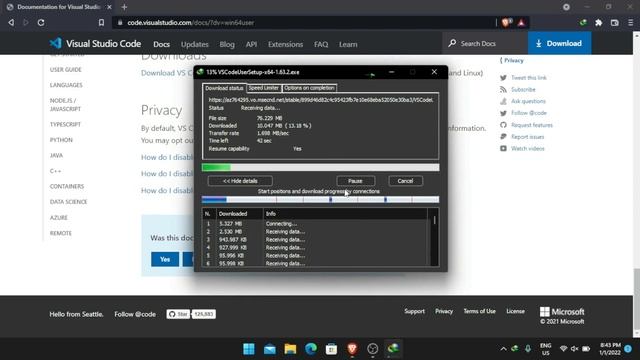Screen dimensions: 640x360
Task: Switch to the Speed Limiter tab
Action: point(264,88)
